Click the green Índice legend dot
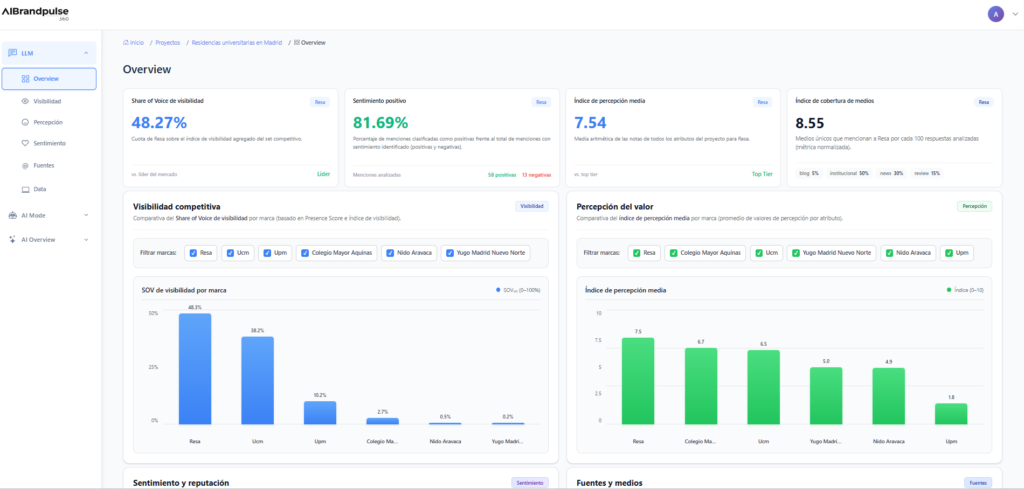 pyautogui.click(x=948, y=290)
